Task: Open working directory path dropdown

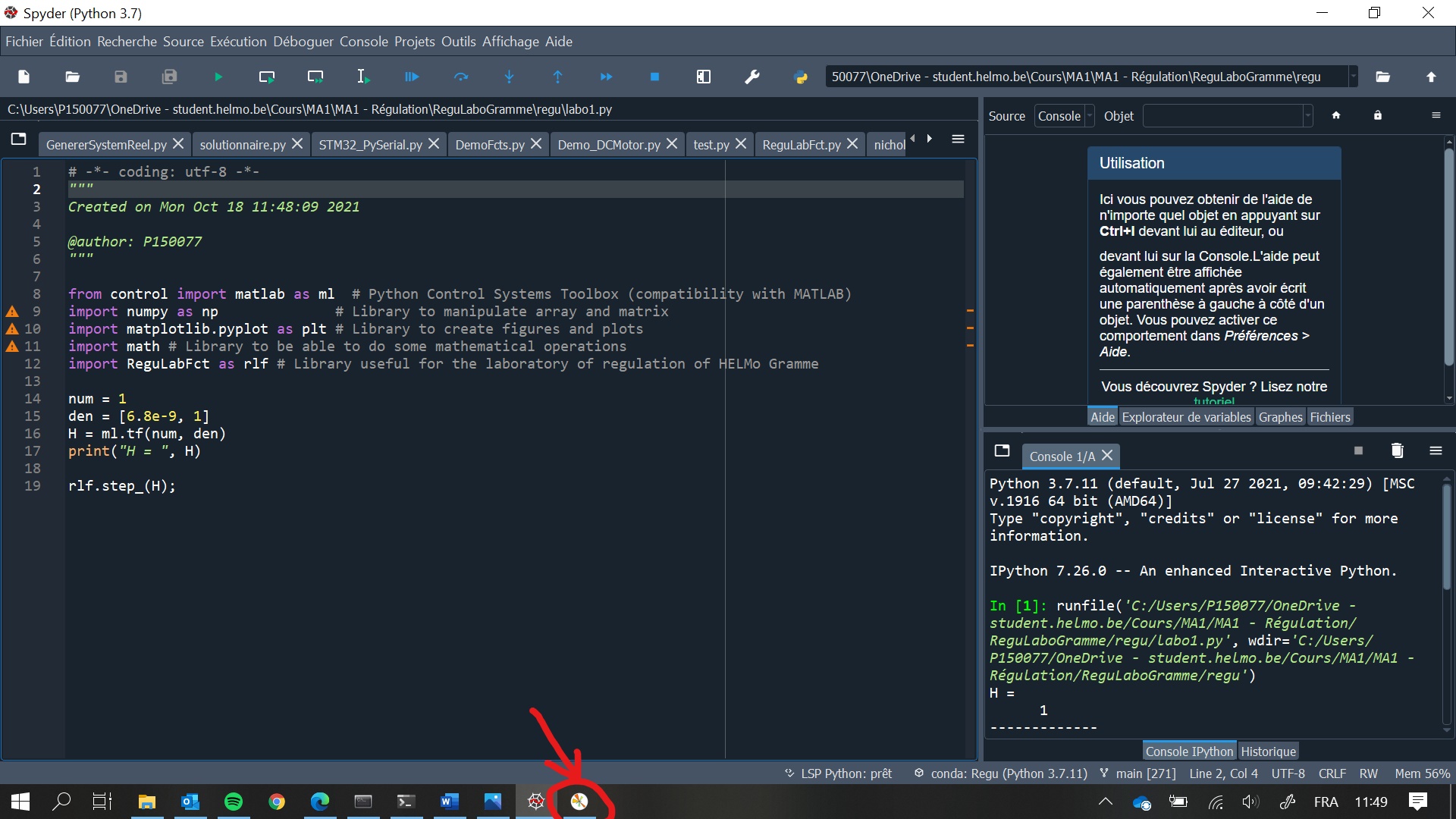Action: click(x=1353, y=77)
